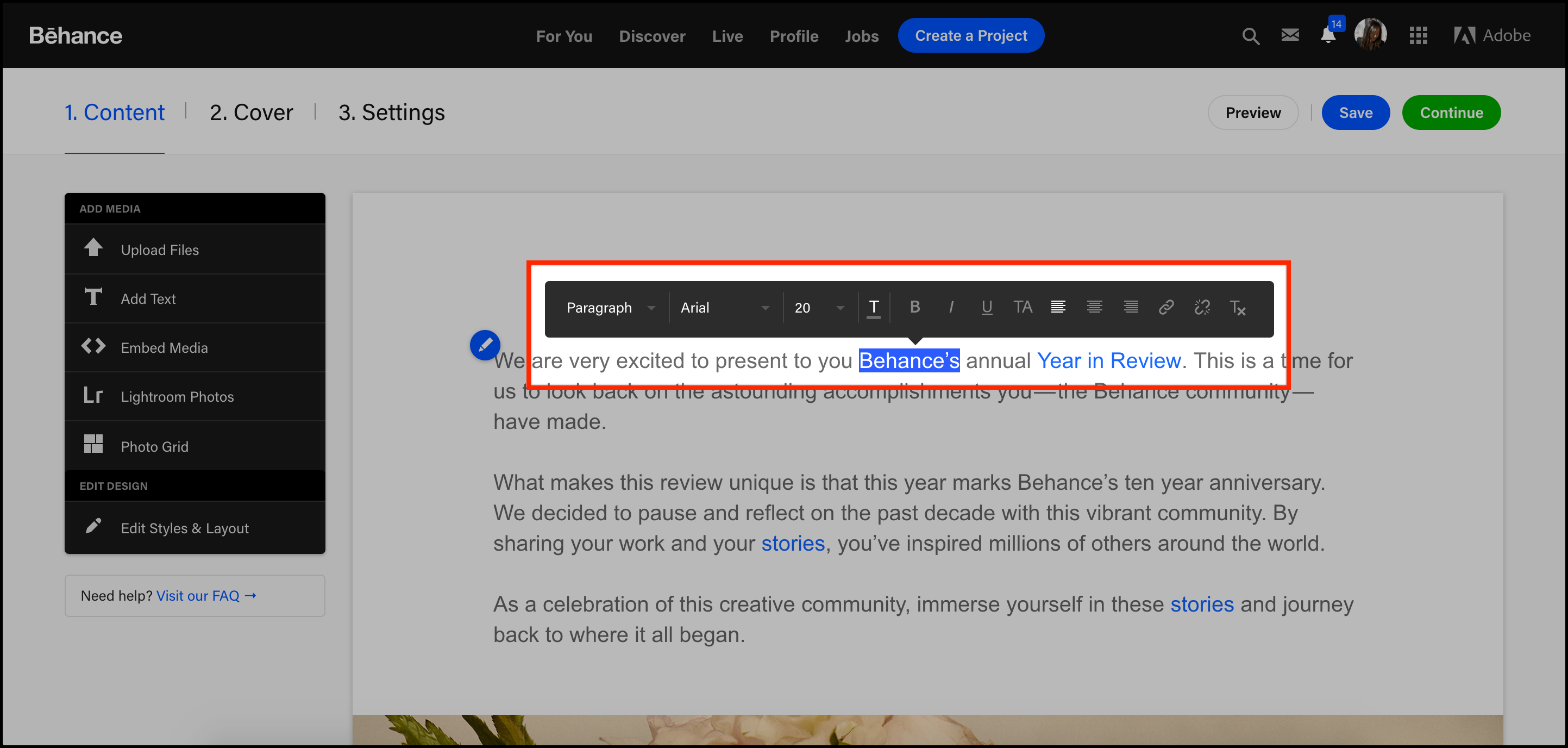This screenshot has width=1568, height=748.
Task: Toggle underline formatting
Action: pos(987,308)
